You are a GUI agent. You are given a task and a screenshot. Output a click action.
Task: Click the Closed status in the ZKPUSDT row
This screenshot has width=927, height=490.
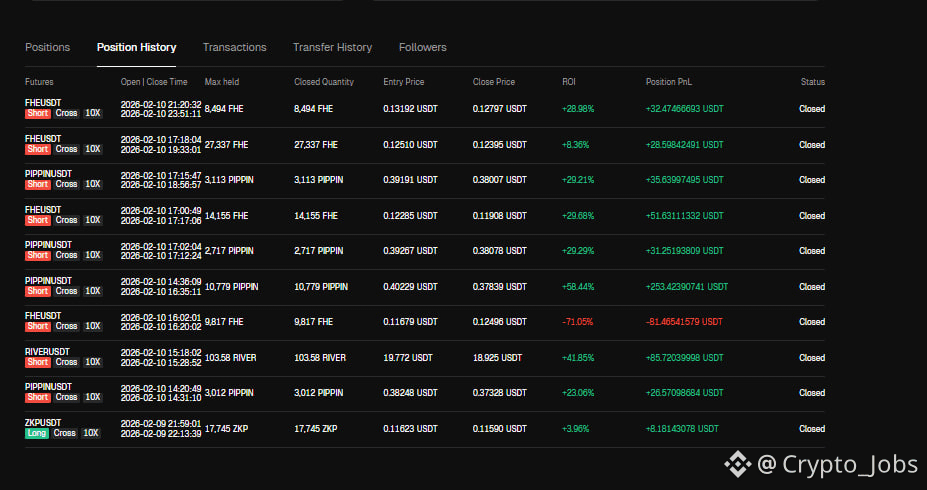(811, 429)
